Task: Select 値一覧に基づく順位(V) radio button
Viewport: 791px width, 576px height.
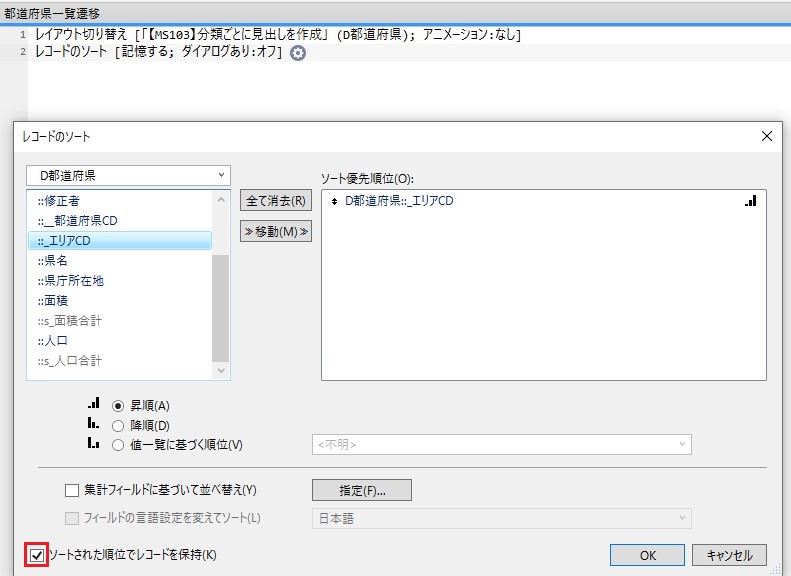Action: coord(118,445)
